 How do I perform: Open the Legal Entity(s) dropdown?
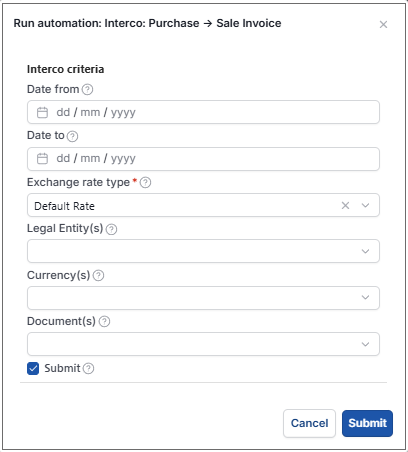tap(203, 251)
